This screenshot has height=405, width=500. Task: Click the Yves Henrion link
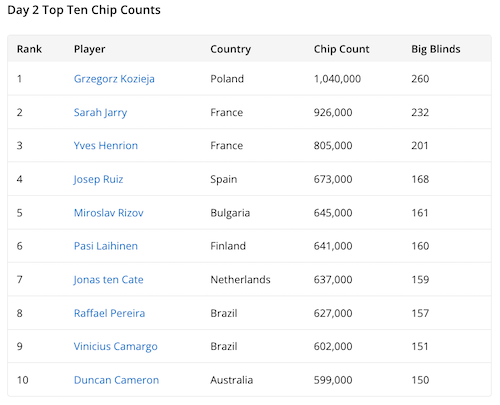(106, 146)
